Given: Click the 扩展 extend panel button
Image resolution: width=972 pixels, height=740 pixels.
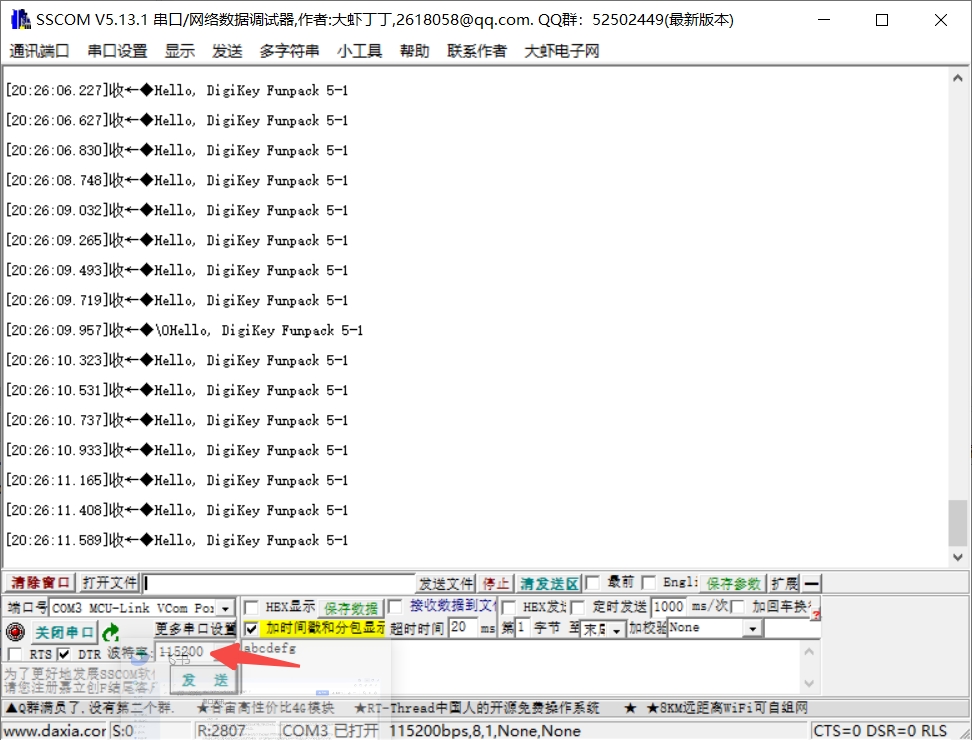Looking at the screenshot, I should (784, 583).
